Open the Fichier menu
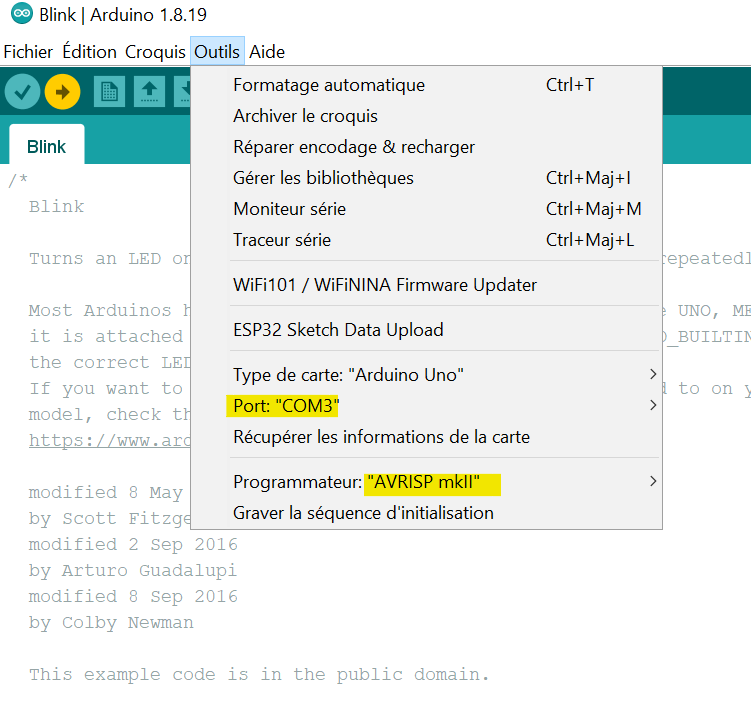Image resolution: width=751 pixels, height=714 pixels. (28, 52)
